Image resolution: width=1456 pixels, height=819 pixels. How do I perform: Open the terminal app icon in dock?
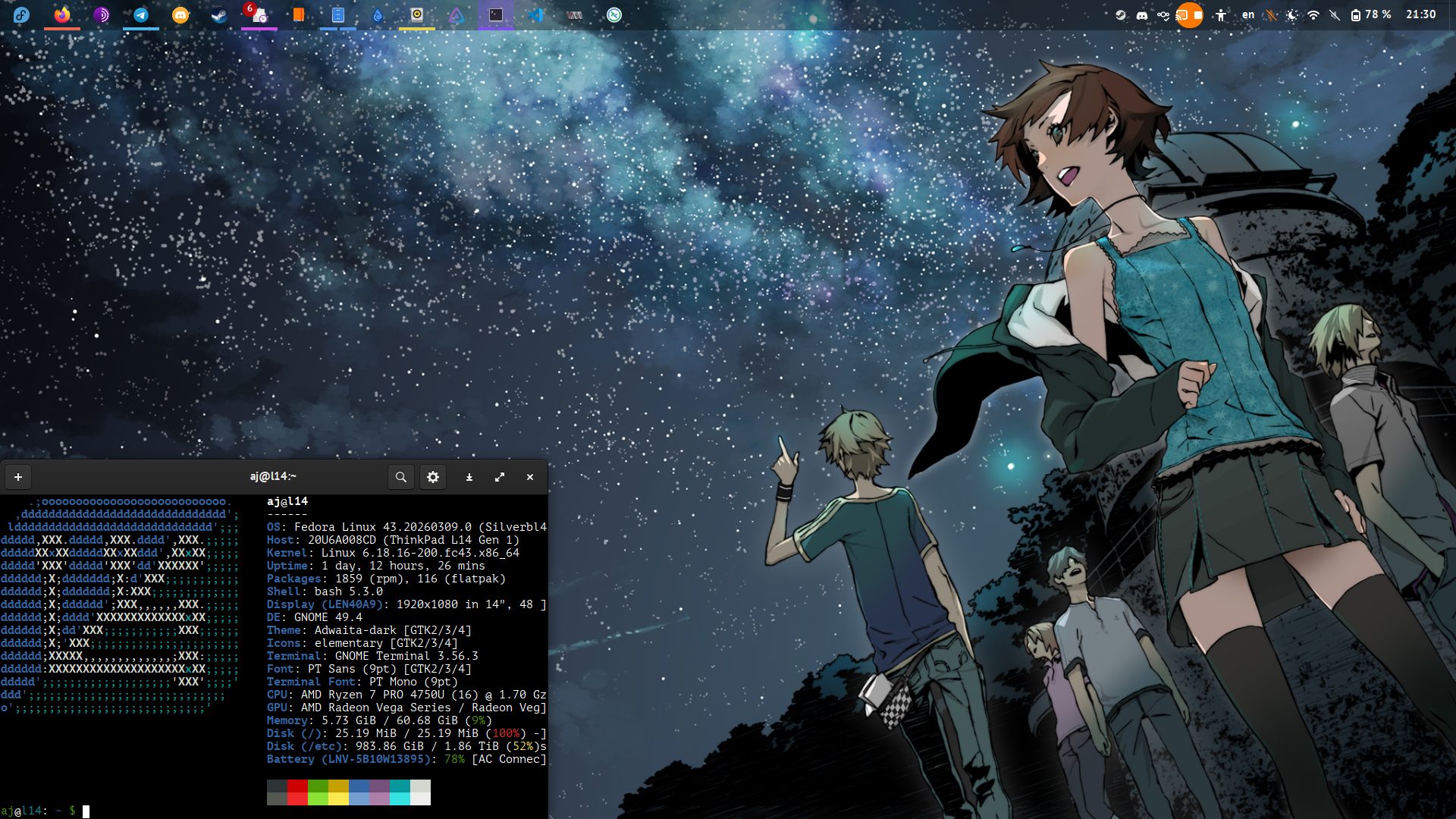pos(496,14)
